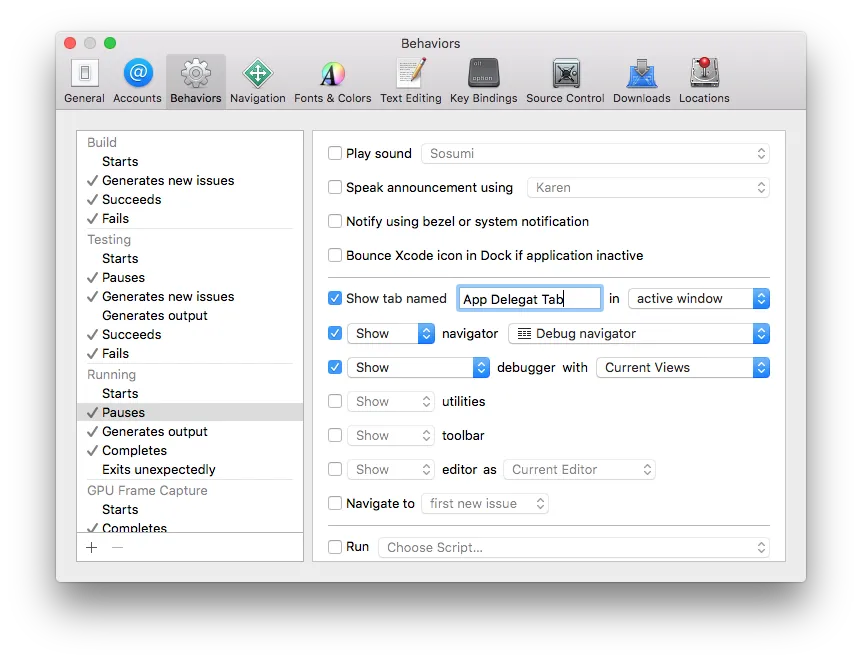Enable Bounce Xcode icon in Dock checkbox
This screenshot has width=862, height=662.
pyautogui.click(x=335, y=256)
